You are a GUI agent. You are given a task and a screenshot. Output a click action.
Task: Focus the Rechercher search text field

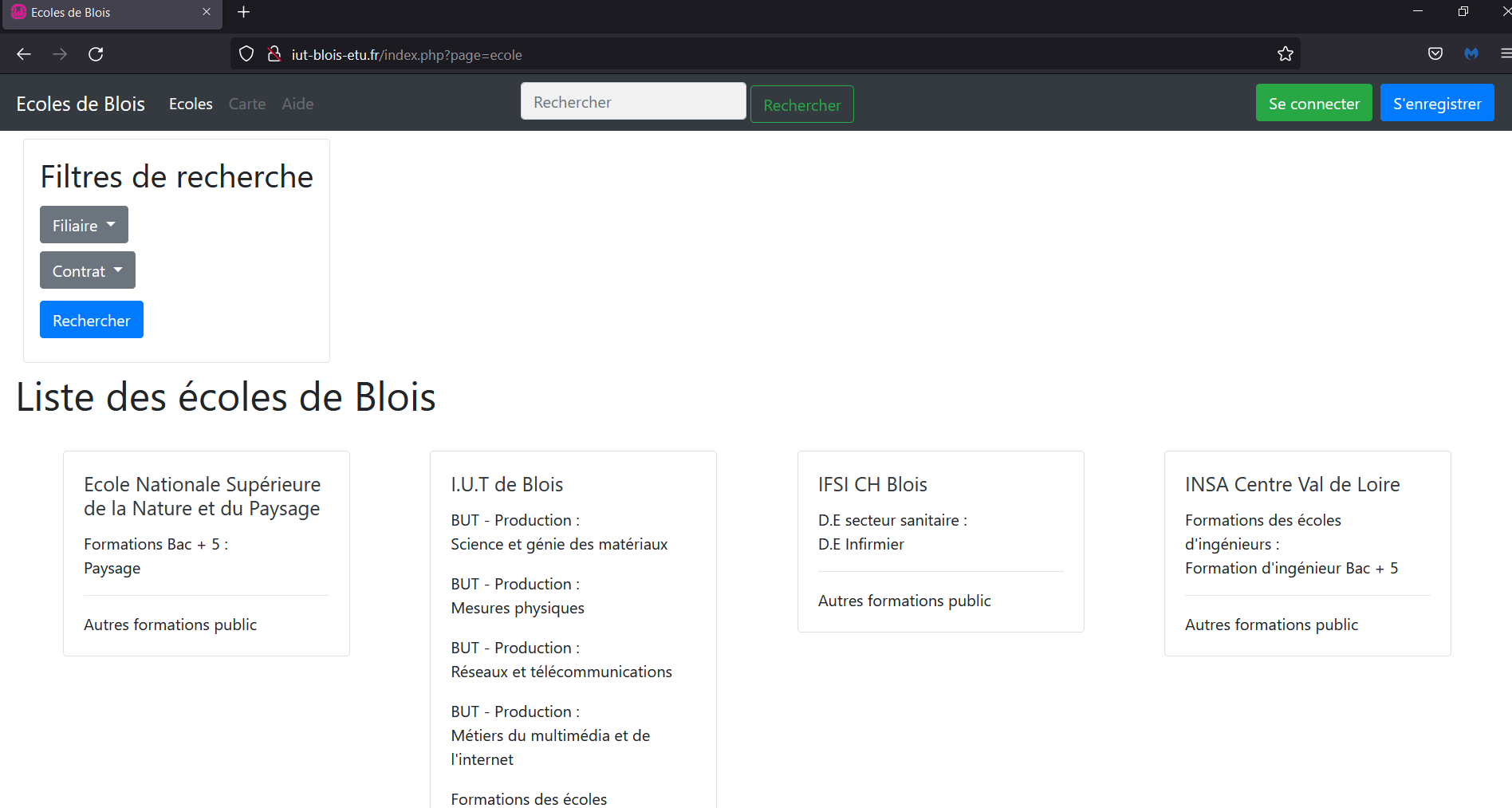[x=633, y=101]
